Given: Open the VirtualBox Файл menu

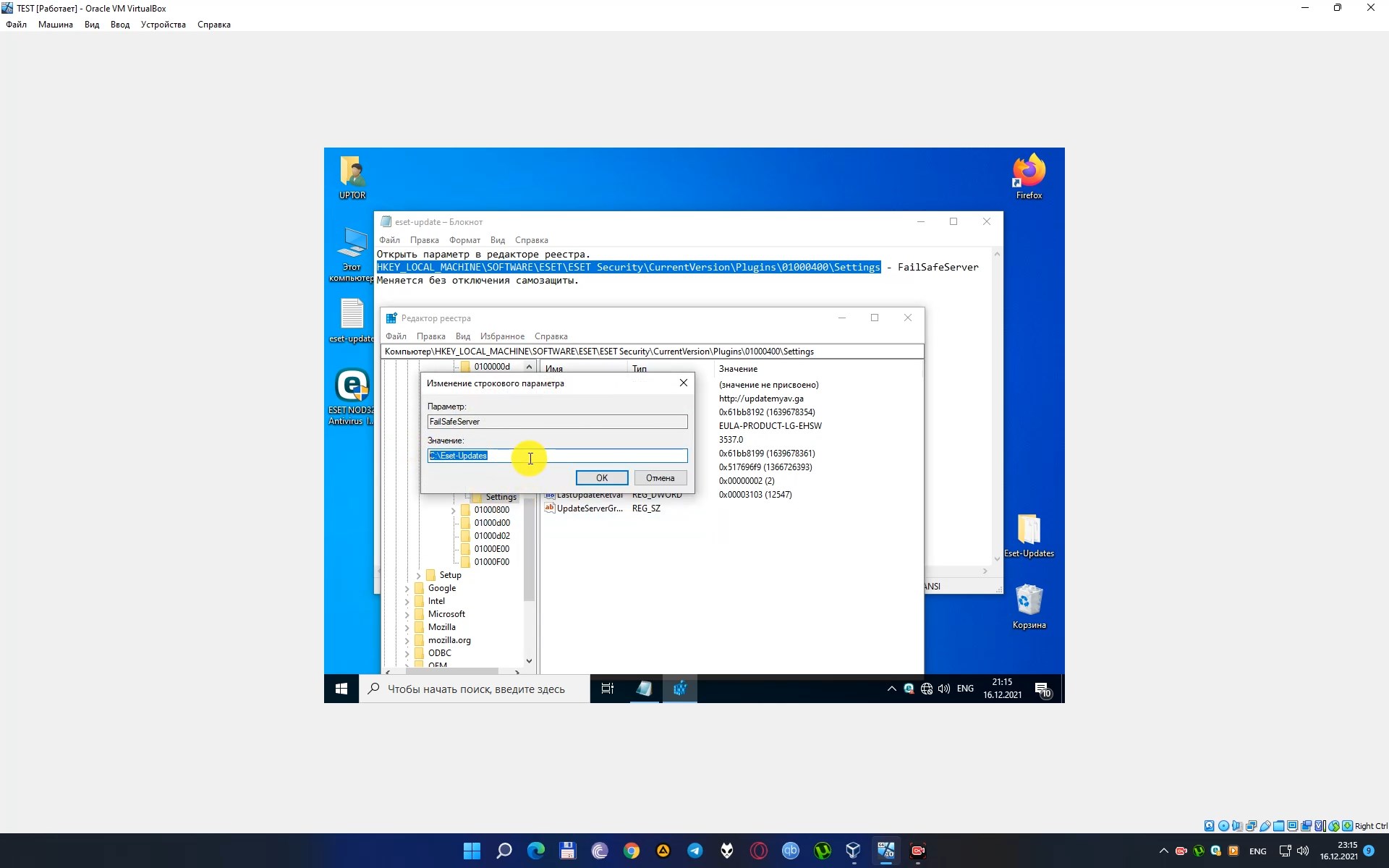Looking at the screenshot, I should pyautogui.click(x=16, y=25).
